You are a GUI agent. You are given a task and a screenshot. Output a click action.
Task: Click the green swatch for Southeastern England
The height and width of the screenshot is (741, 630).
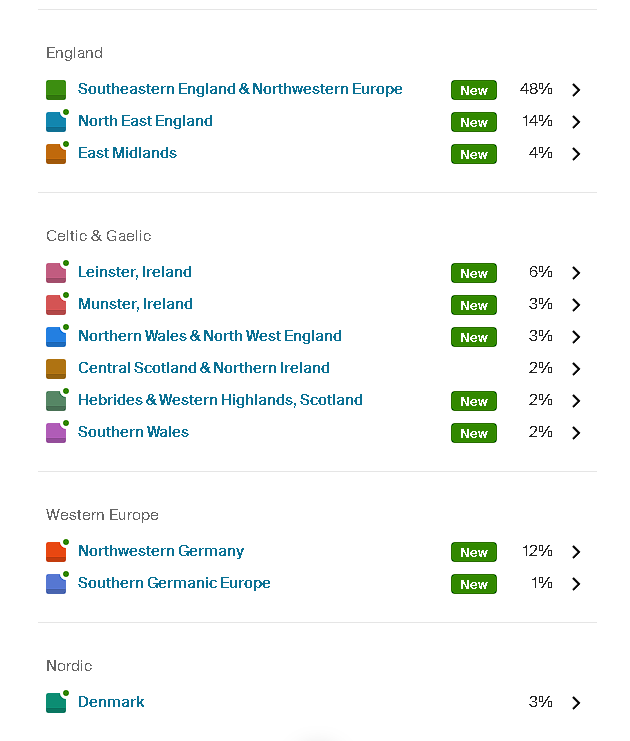(56, 90)
